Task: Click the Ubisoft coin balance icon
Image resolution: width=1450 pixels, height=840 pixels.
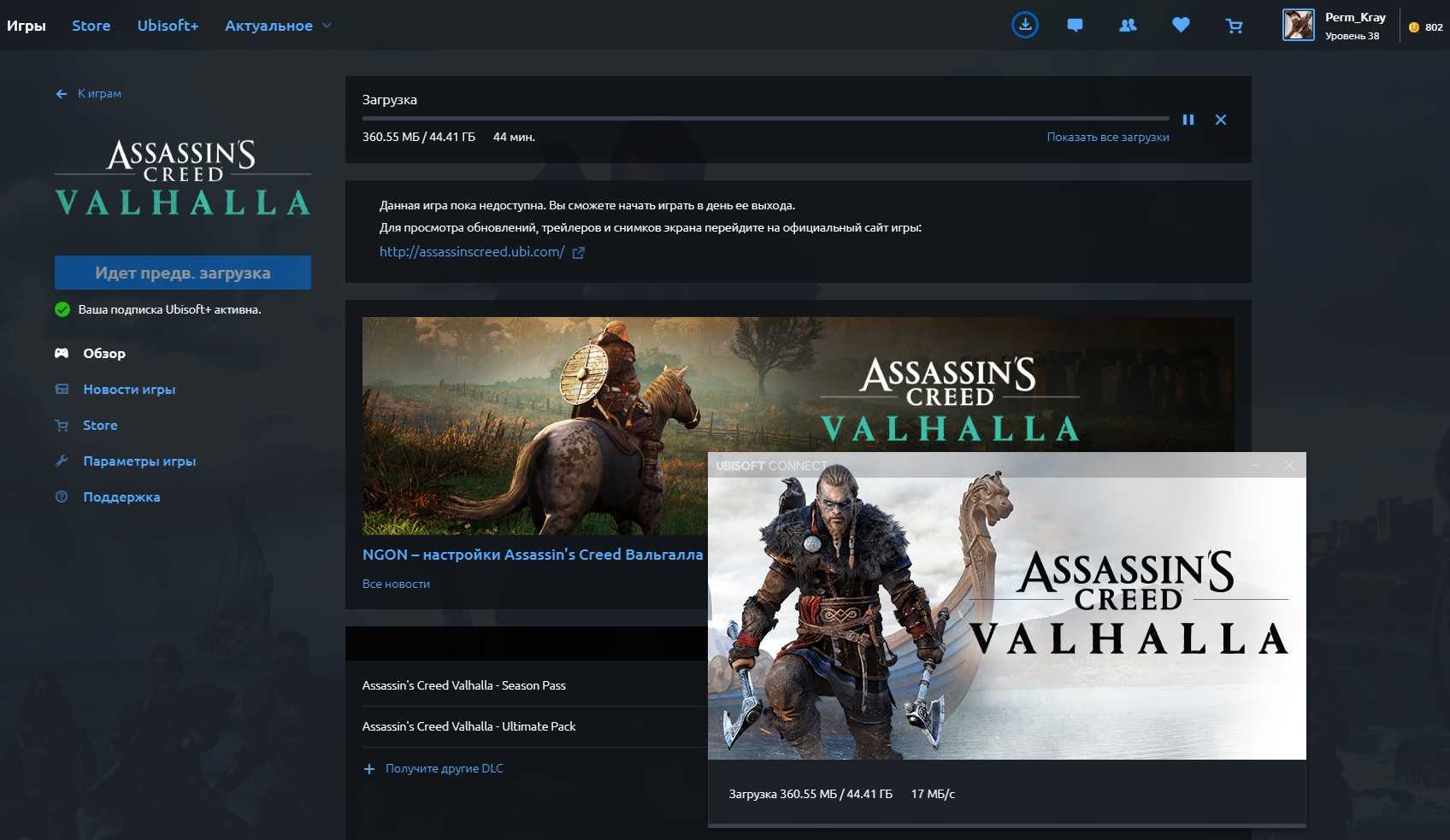Action: click(x=1413, y=27)
